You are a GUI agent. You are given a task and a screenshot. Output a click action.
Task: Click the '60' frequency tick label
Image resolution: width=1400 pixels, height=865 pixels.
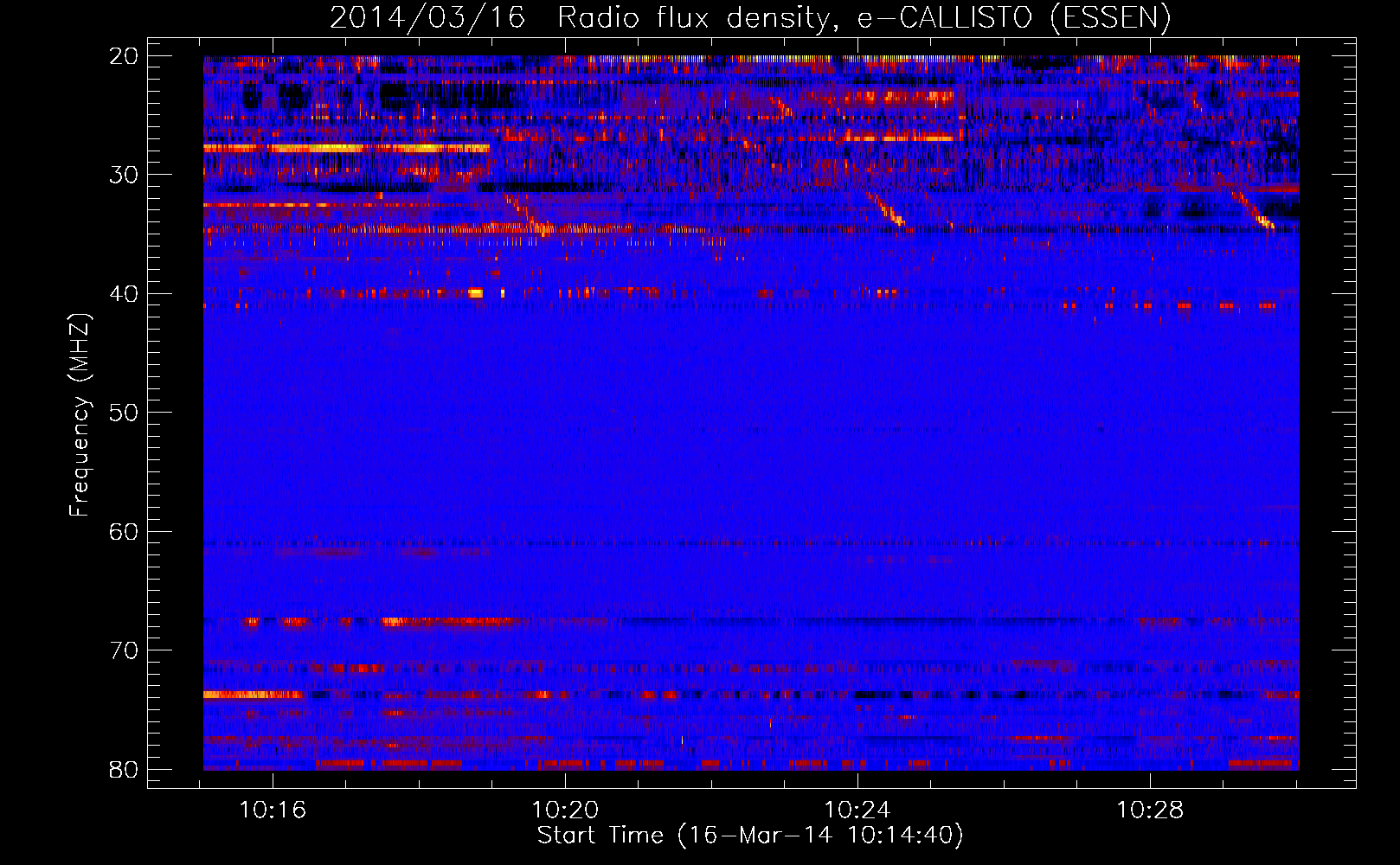[124, 532]
